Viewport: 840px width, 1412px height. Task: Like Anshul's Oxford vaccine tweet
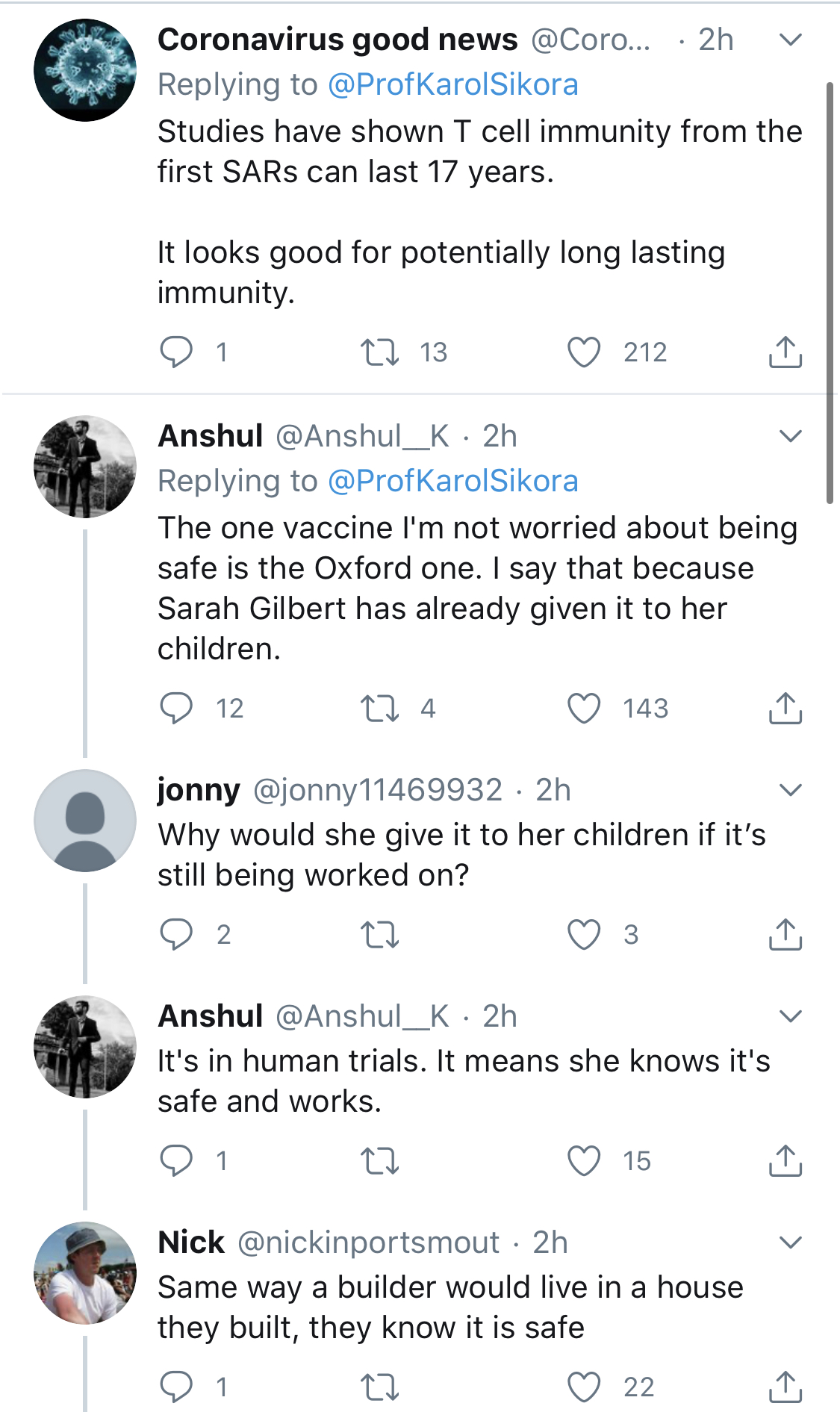[x=583, y=708]
